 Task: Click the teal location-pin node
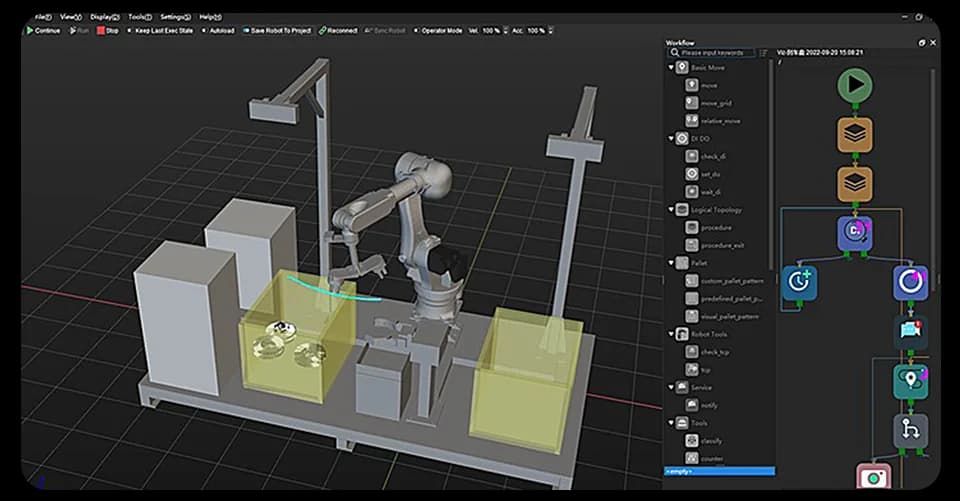point(910,381)
